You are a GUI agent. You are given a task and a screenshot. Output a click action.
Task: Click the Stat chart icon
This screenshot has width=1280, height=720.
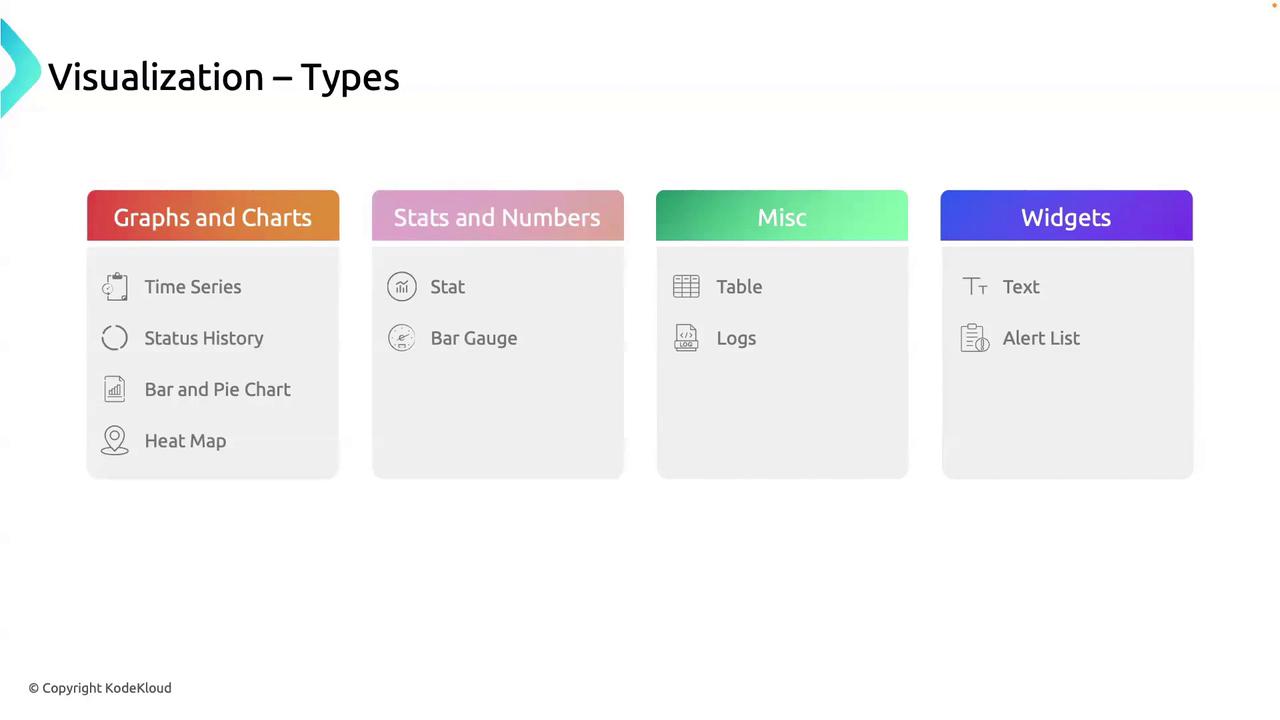click(x=401, y=287)
